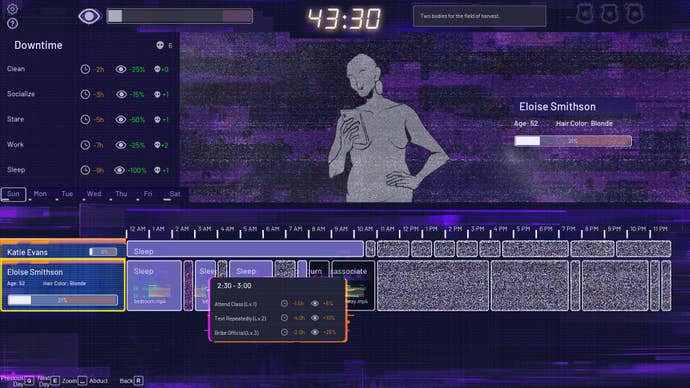Click the eye icon in the Socialize row
Image resolution: width=690 pixels, height=388 pixels.
121,94
